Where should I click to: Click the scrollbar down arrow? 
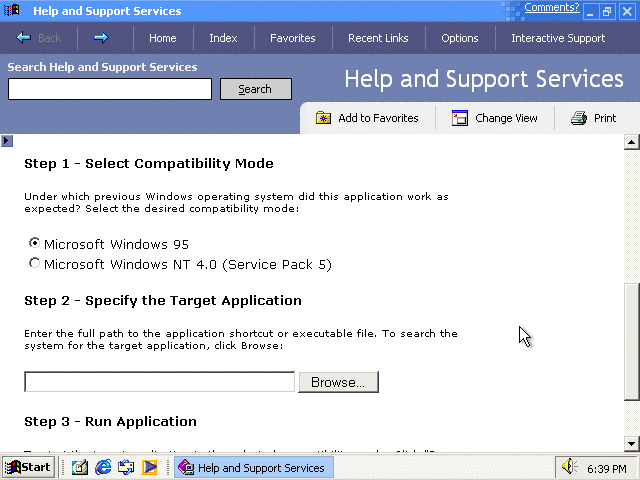[631, 444]
